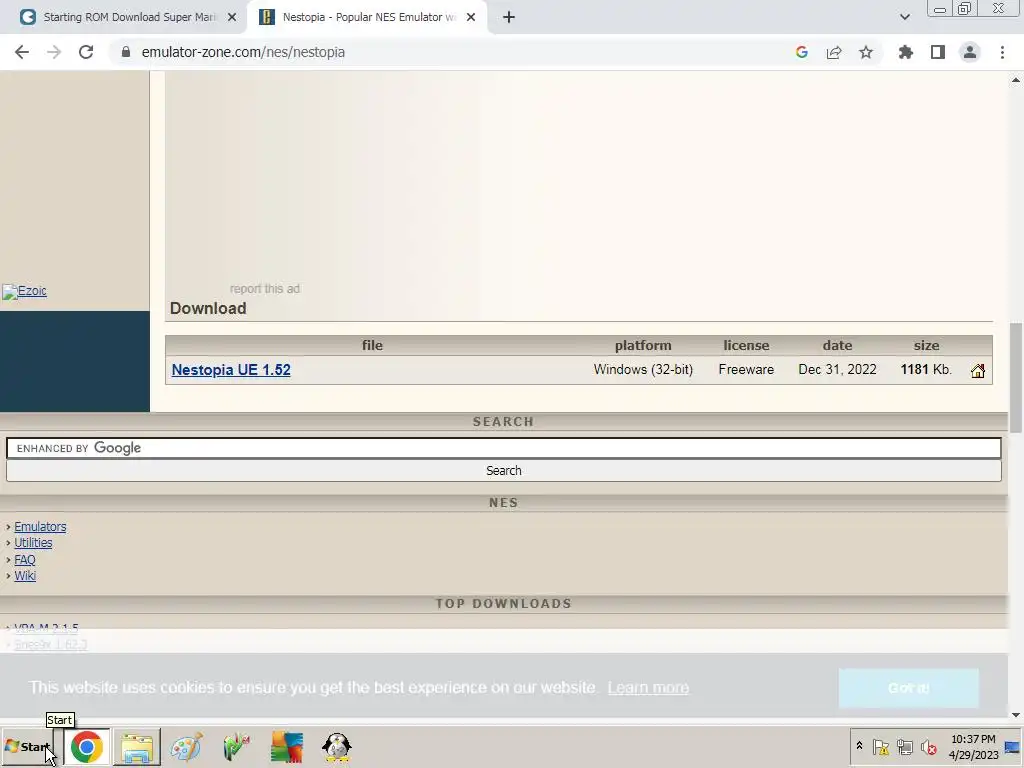
Task: Open VBA-M 2.1.5 top download
Action: point(46,628)
